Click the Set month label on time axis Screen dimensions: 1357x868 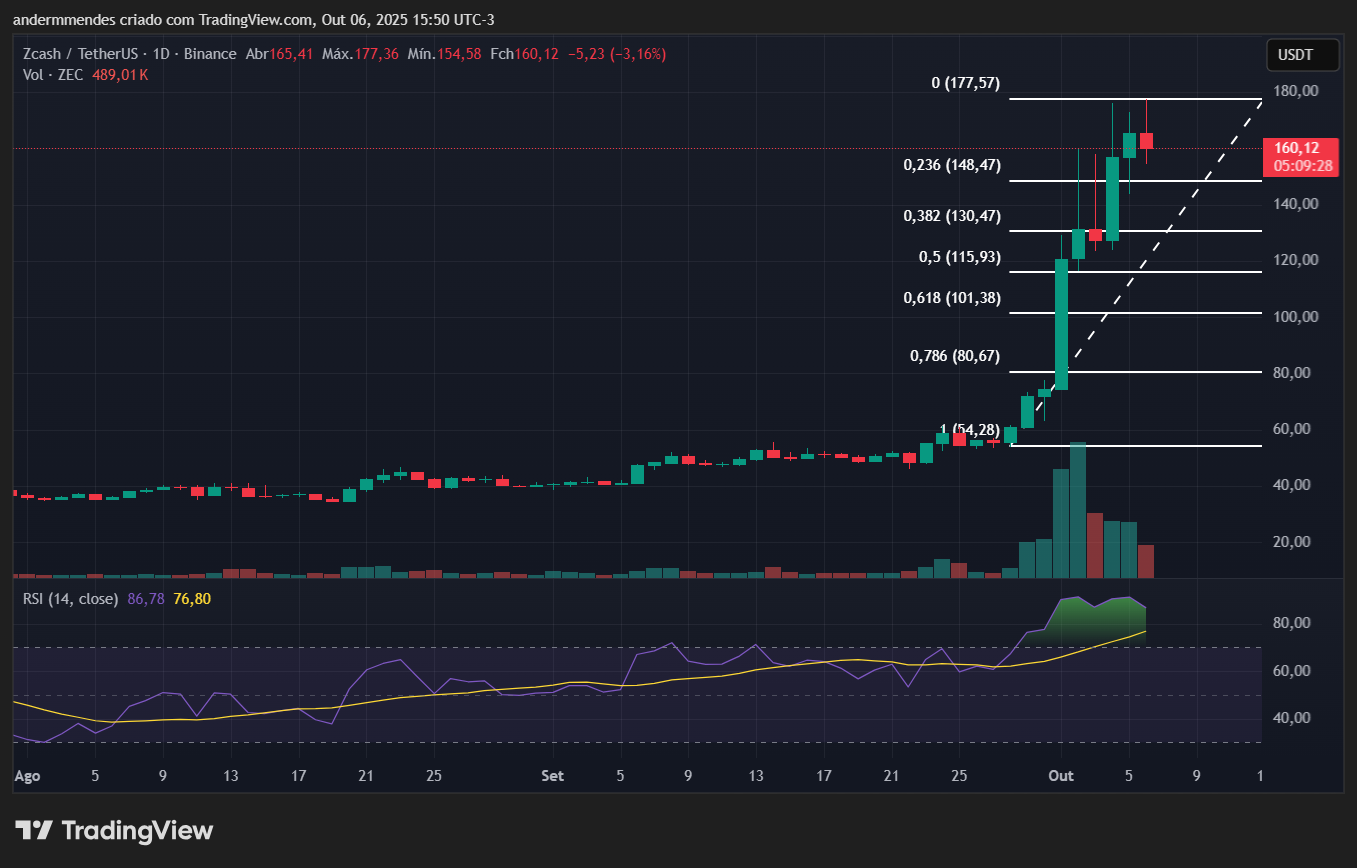tap(552, 776)
